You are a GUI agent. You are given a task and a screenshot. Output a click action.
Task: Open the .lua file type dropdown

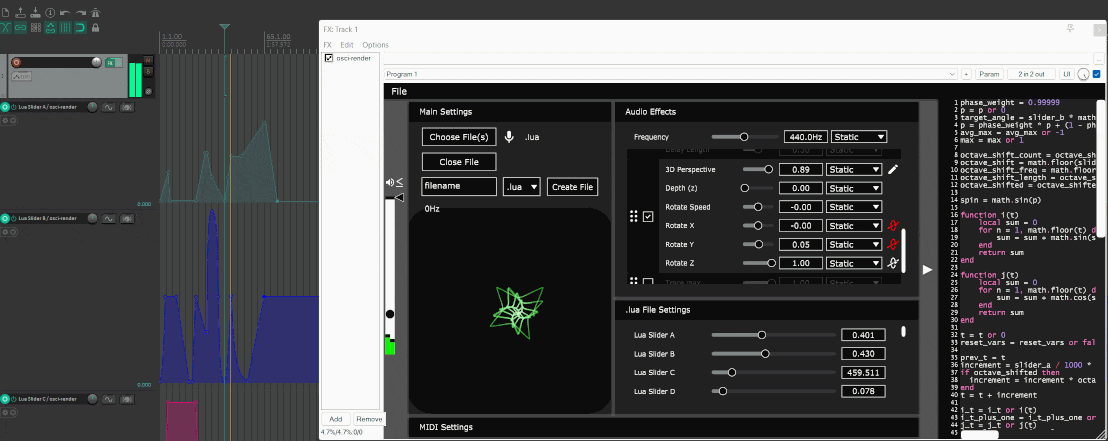pos(521,187)
